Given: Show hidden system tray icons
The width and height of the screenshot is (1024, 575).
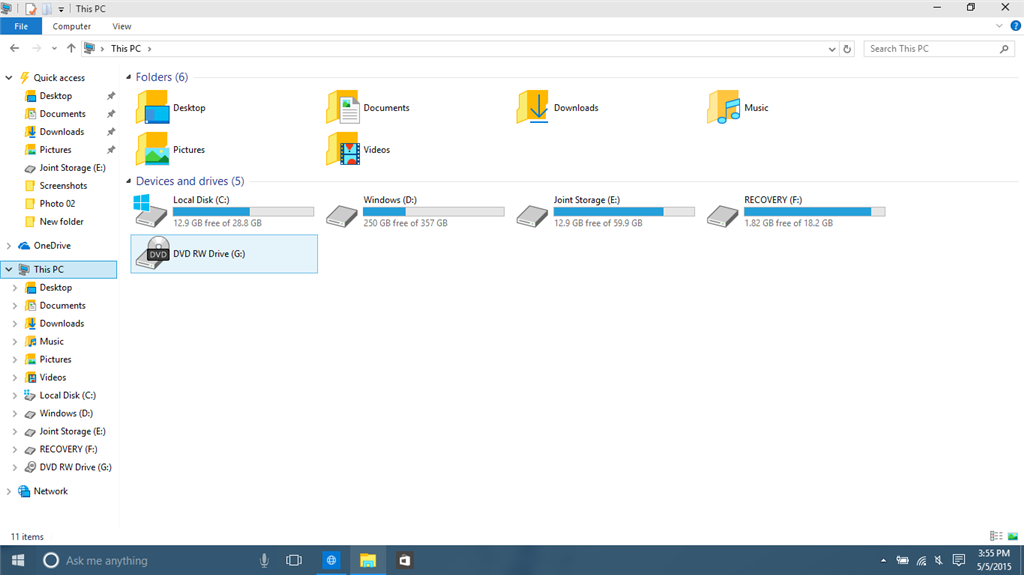Looking at the screenshot, I should click(x=883, y=560).
